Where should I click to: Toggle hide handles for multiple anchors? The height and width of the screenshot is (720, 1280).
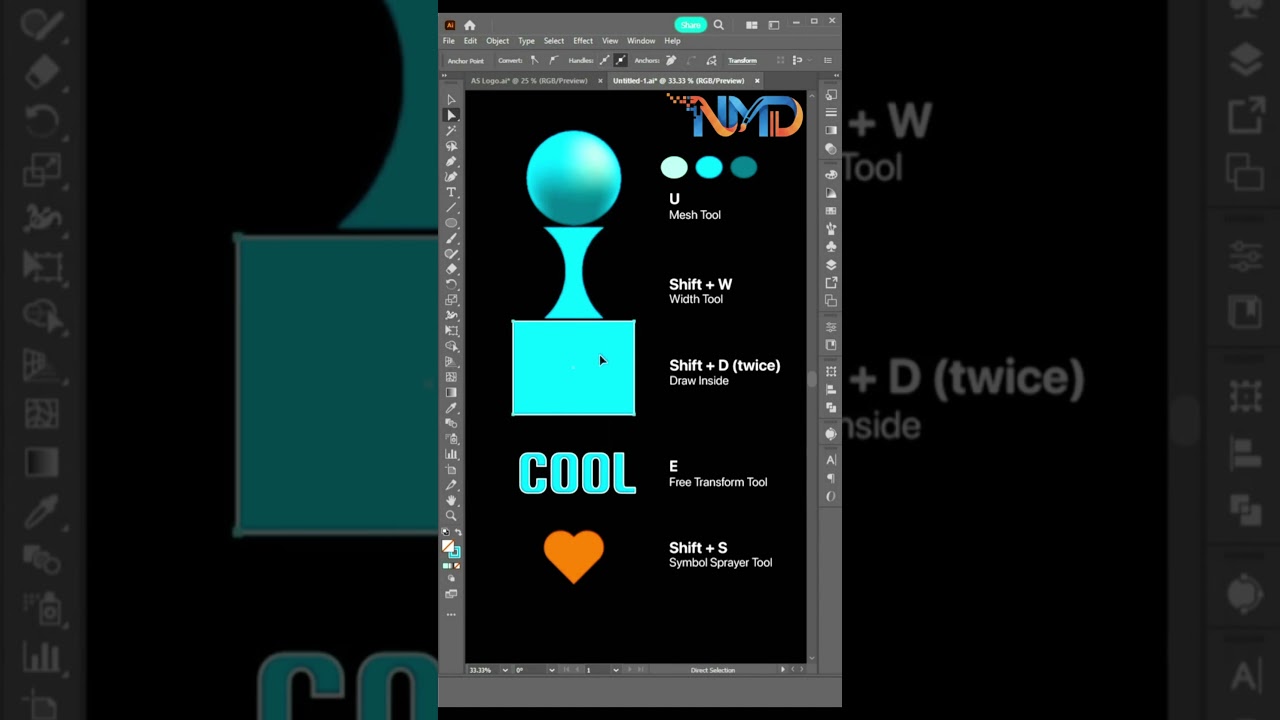point(621,60)
